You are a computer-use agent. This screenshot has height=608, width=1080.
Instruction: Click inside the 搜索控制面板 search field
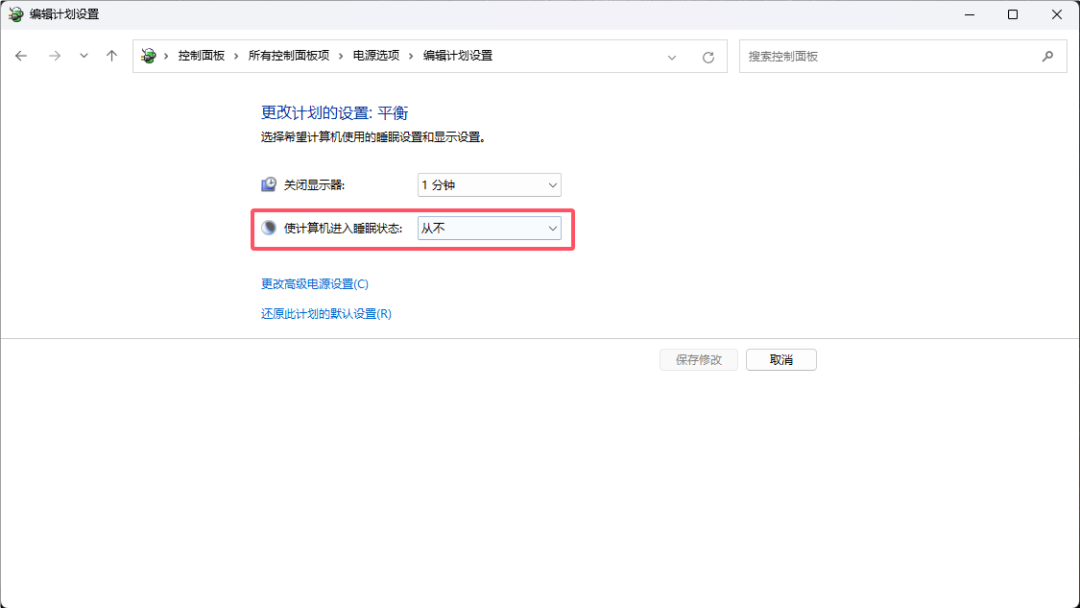(x=880, y=56)
